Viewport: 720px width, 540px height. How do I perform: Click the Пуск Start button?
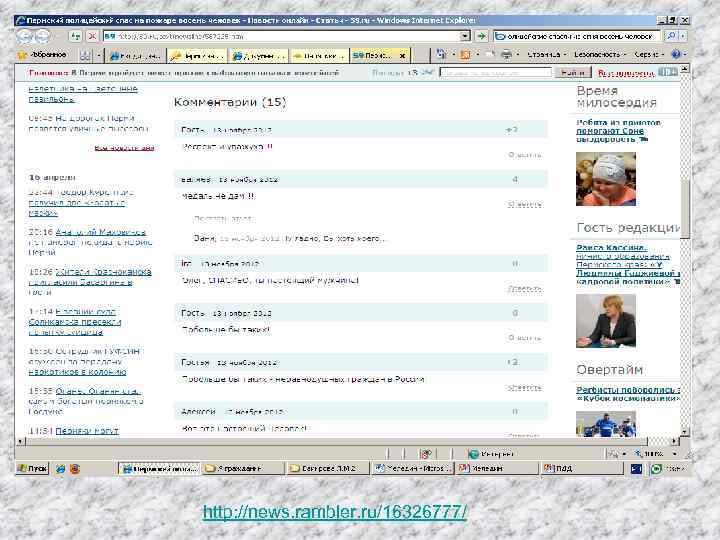click(32, 469)
